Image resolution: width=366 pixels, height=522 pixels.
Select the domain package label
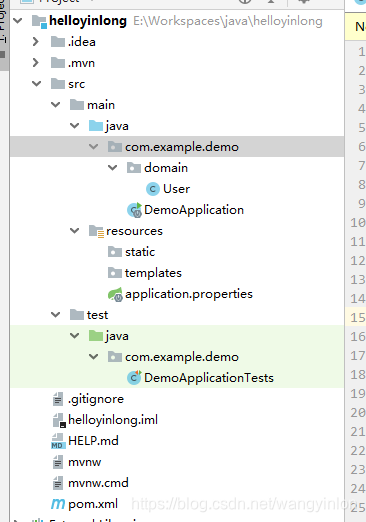pyautogui.click(x=166, y=168)
